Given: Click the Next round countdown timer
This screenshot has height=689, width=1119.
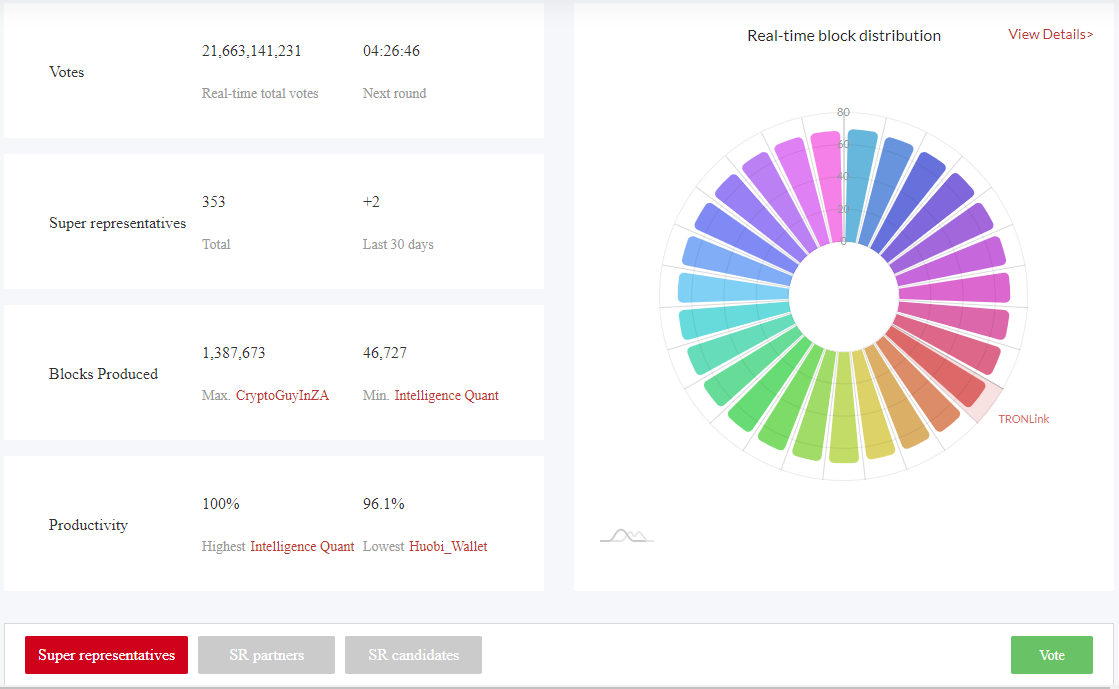Looking at the screenshot, I should [x=391, y=51].
